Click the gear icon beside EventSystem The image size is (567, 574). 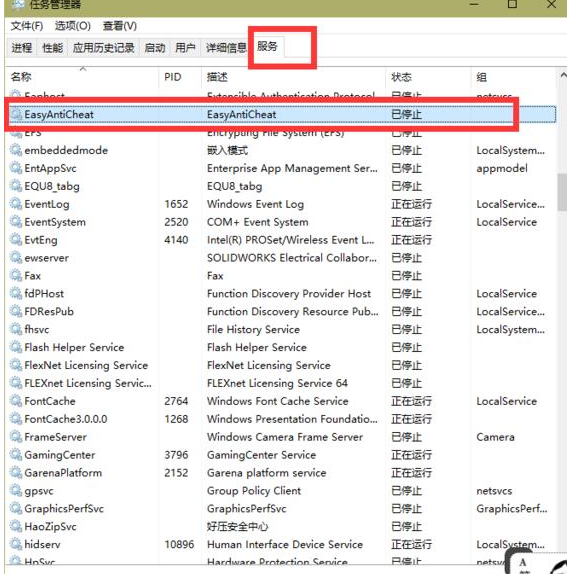point(16,222)
